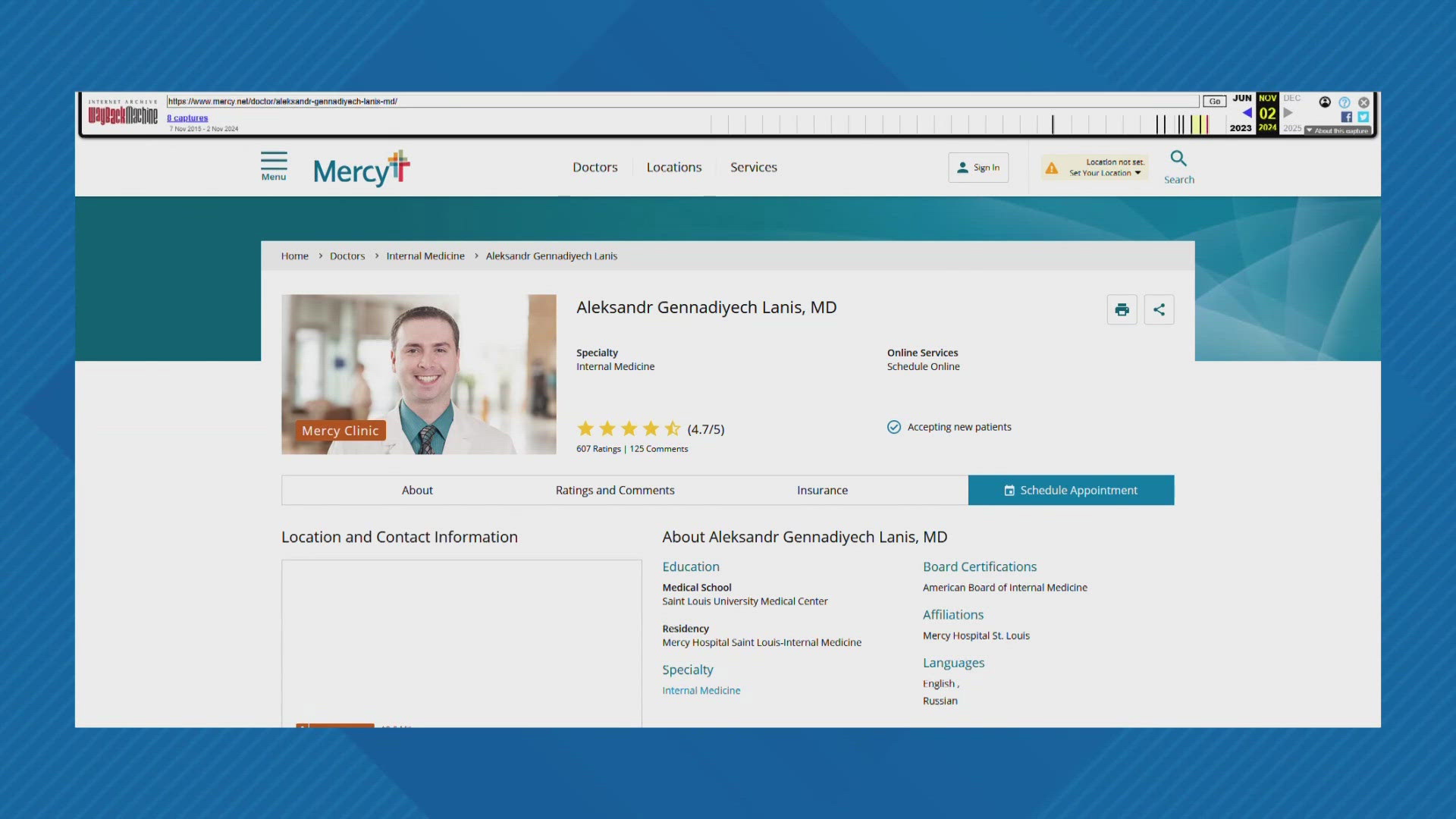Screen dimensions: 1456x819
Task: Switch to the Insurance tab
Action: pos(822,491)
